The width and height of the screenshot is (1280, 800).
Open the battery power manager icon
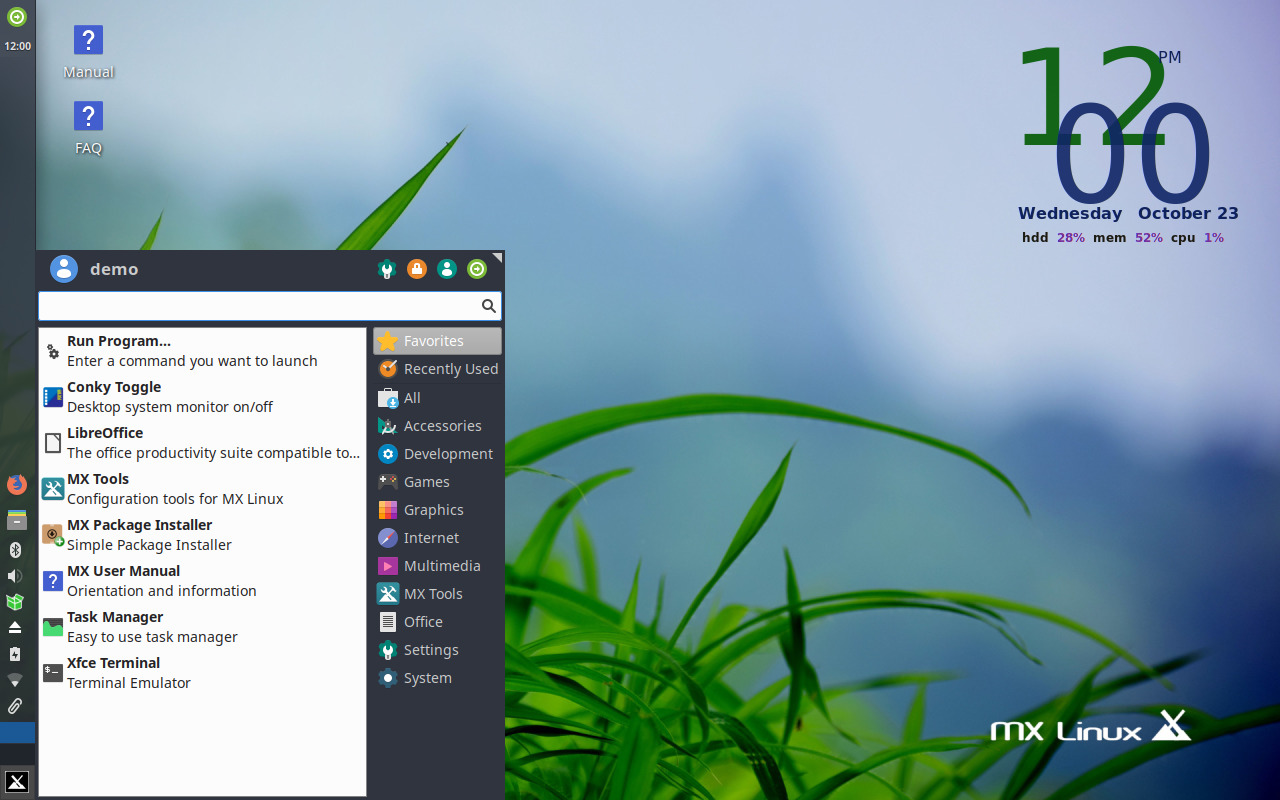point(15,654)
